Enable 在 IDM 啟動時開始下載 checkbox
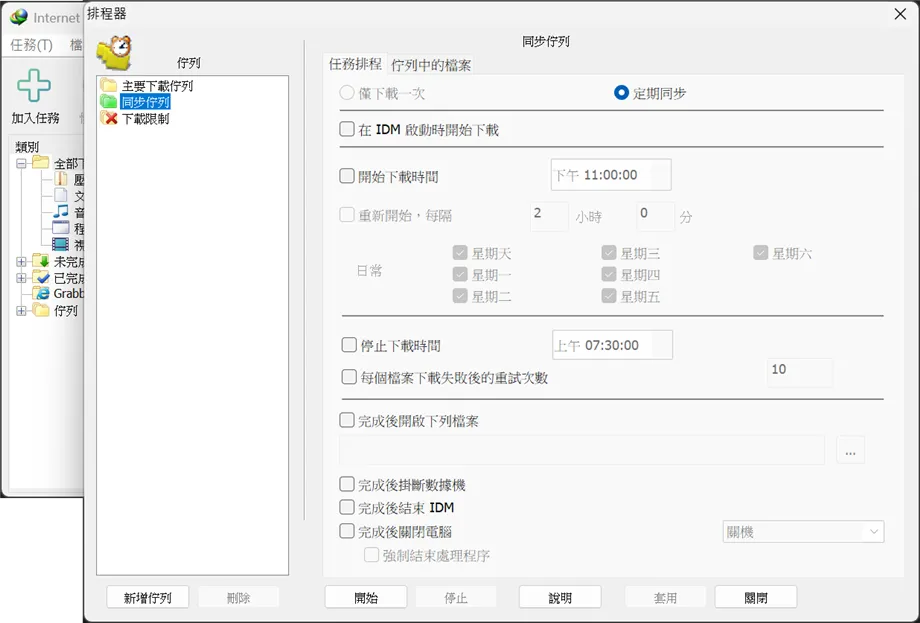 [x=347, y=129]
